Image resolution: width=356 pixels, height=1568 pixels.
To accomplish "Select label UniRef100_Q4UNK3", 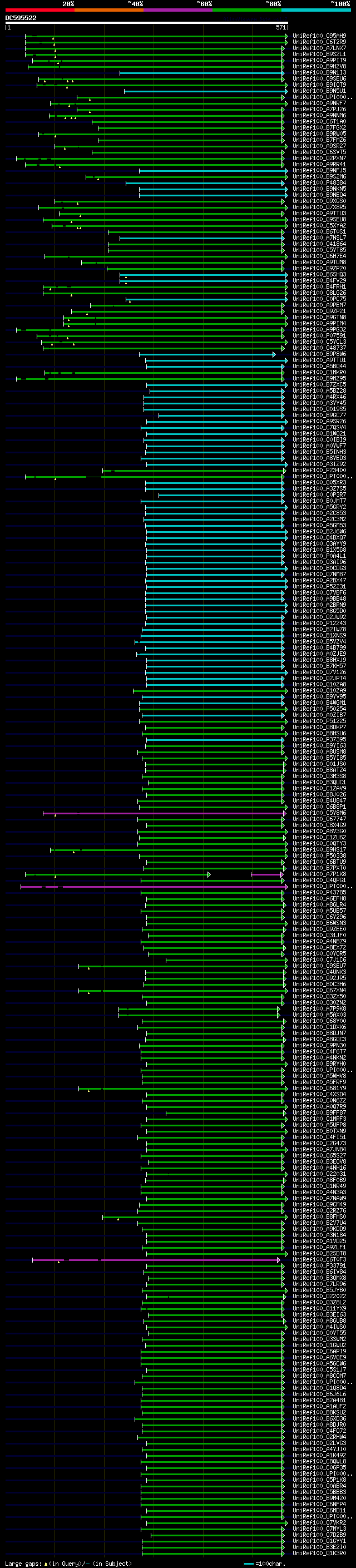I will click(x=319, y=972).
